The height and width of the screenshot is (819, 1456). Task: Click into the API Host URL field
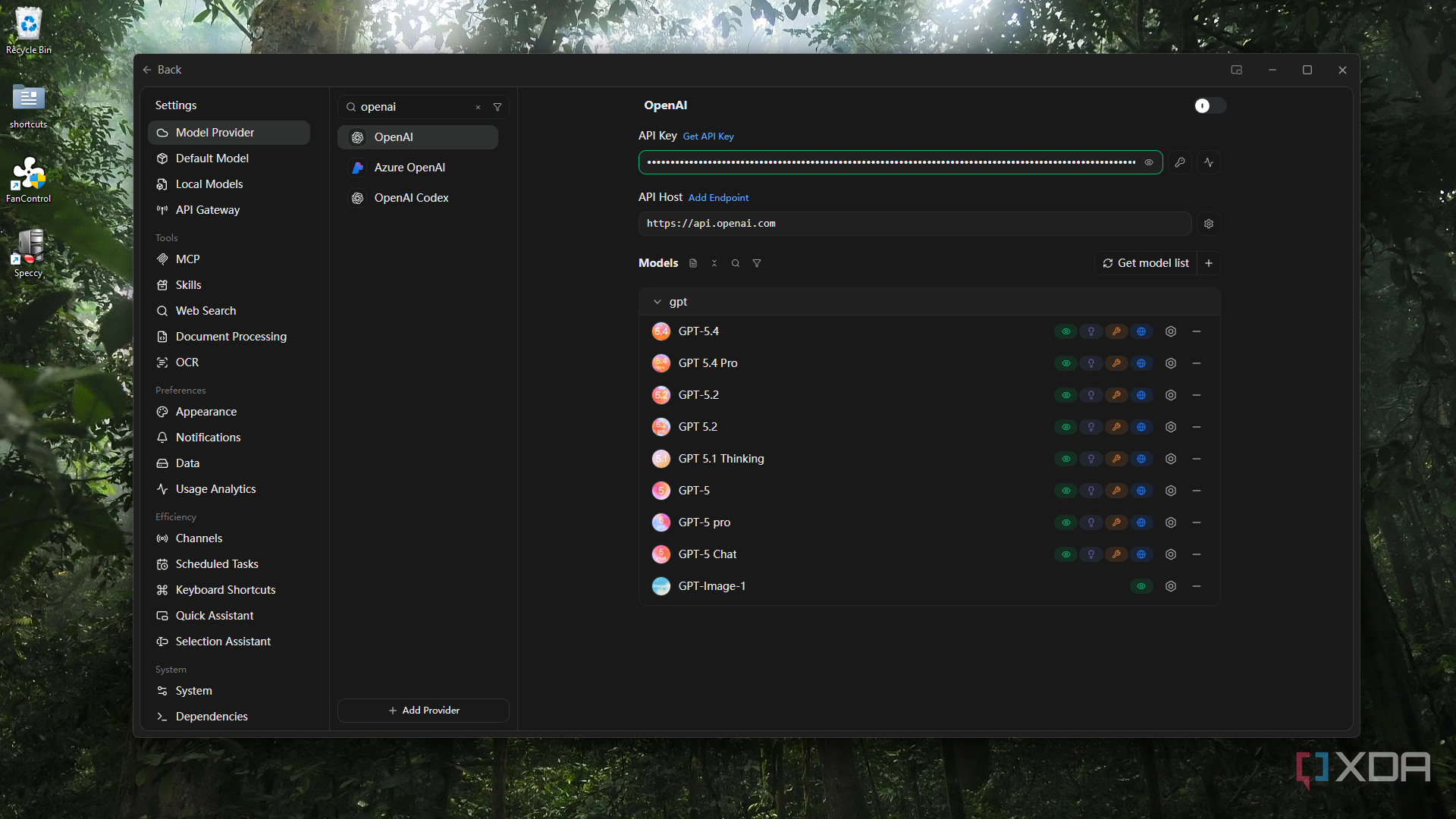tap(915, 224)
